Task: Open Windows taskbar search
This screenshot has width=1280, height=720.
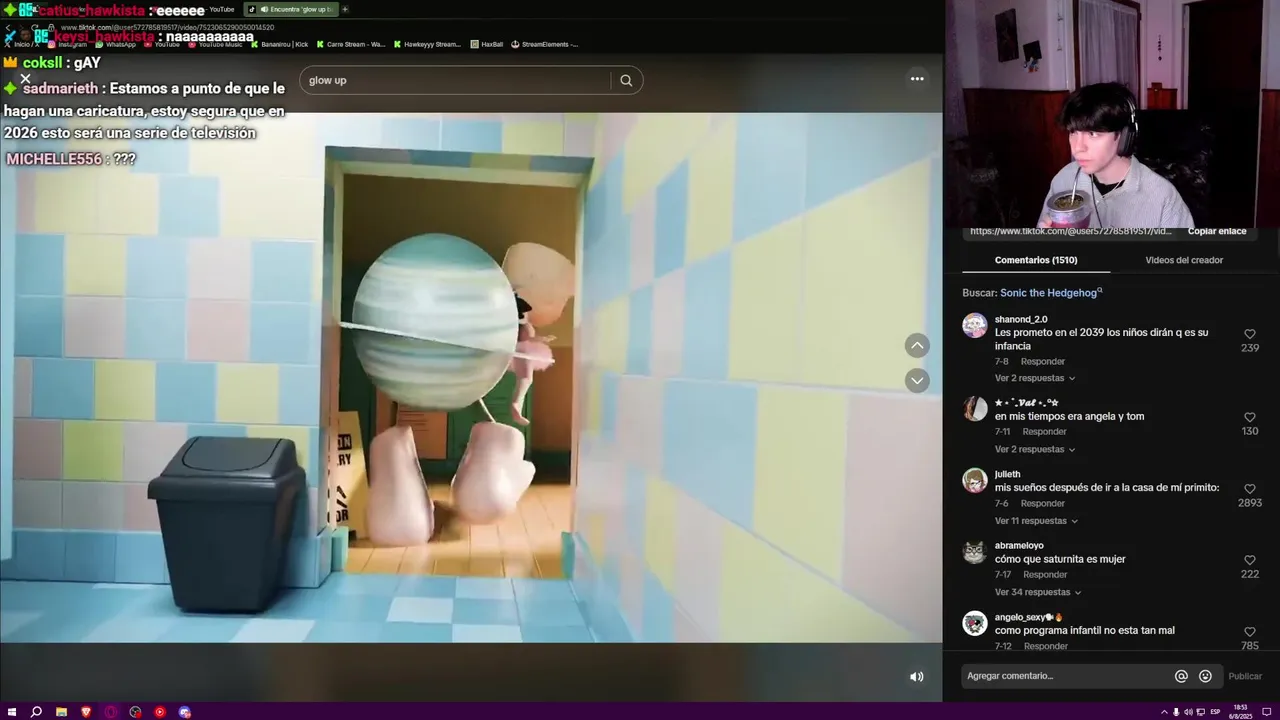Action: [36, 712]
